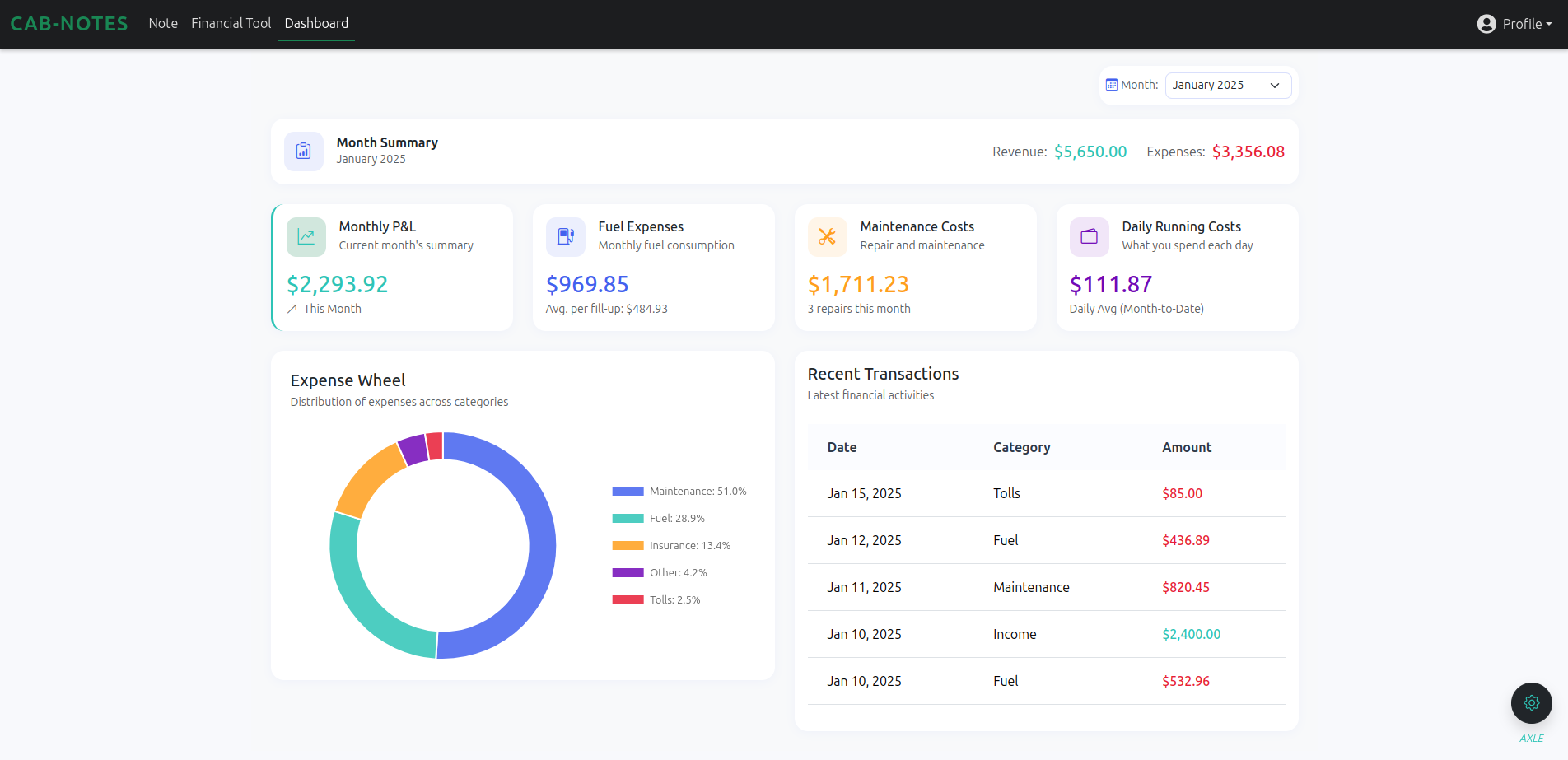
Task: Click the $436.89 fuel amount
Action: [1186, 540]
